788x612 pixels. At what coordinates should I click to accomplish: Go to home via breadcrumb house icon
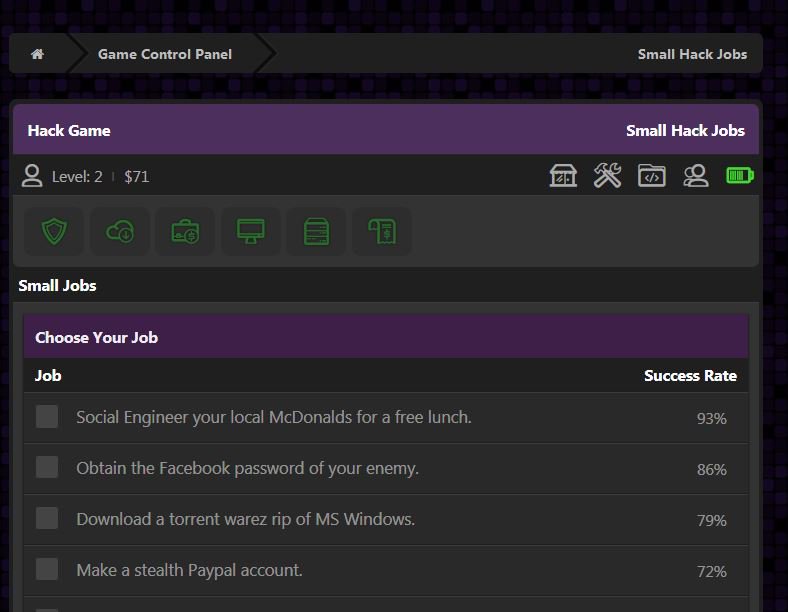point(38,54)
